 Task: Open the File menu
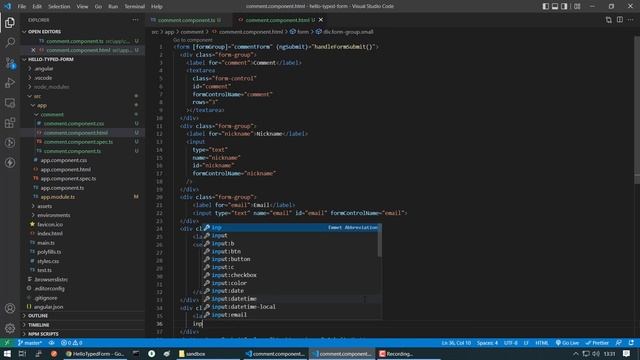[x=22, y=6]
